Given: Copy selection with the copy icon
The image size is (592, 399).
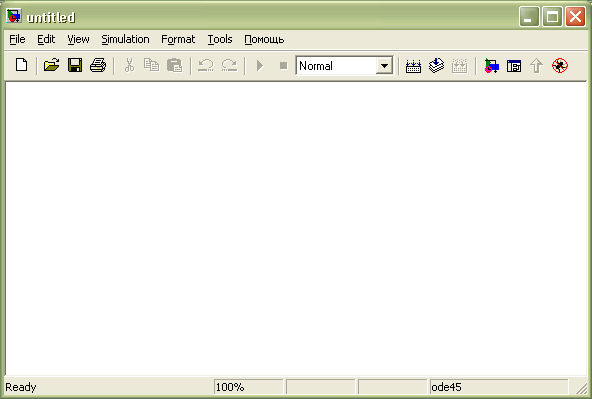Looking at the screenshot, I should coord(151,65).
